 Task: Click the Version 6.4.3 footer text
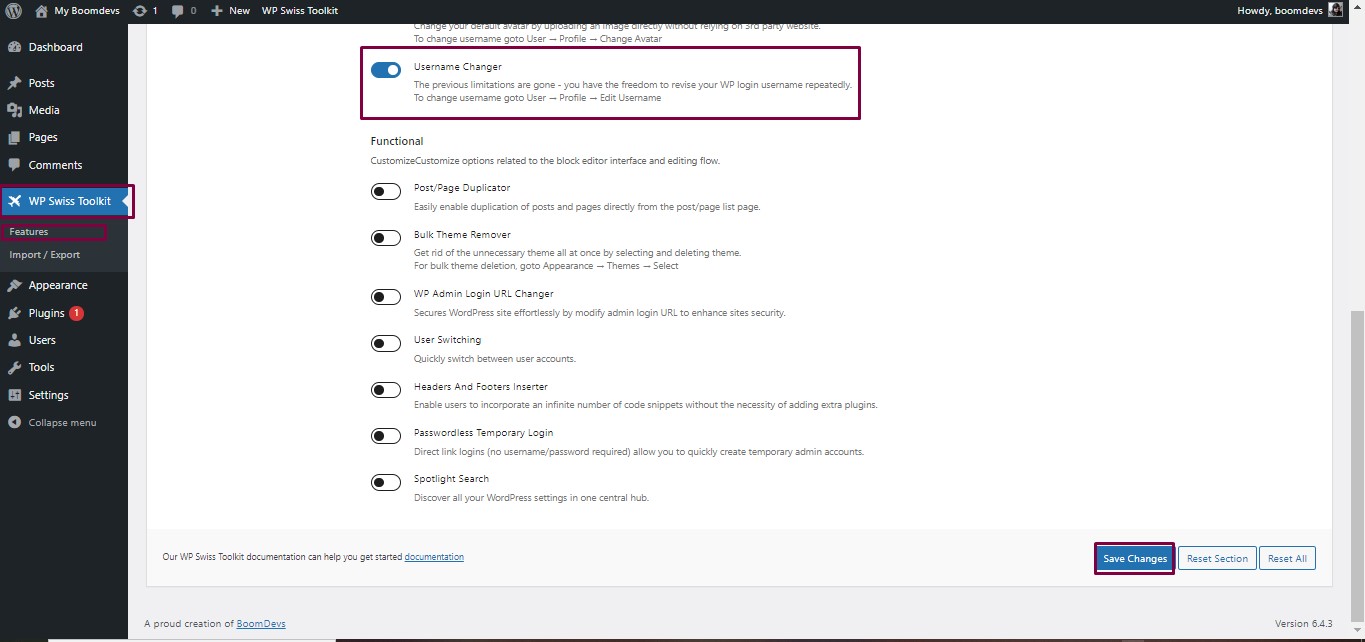coord(1303,624)
